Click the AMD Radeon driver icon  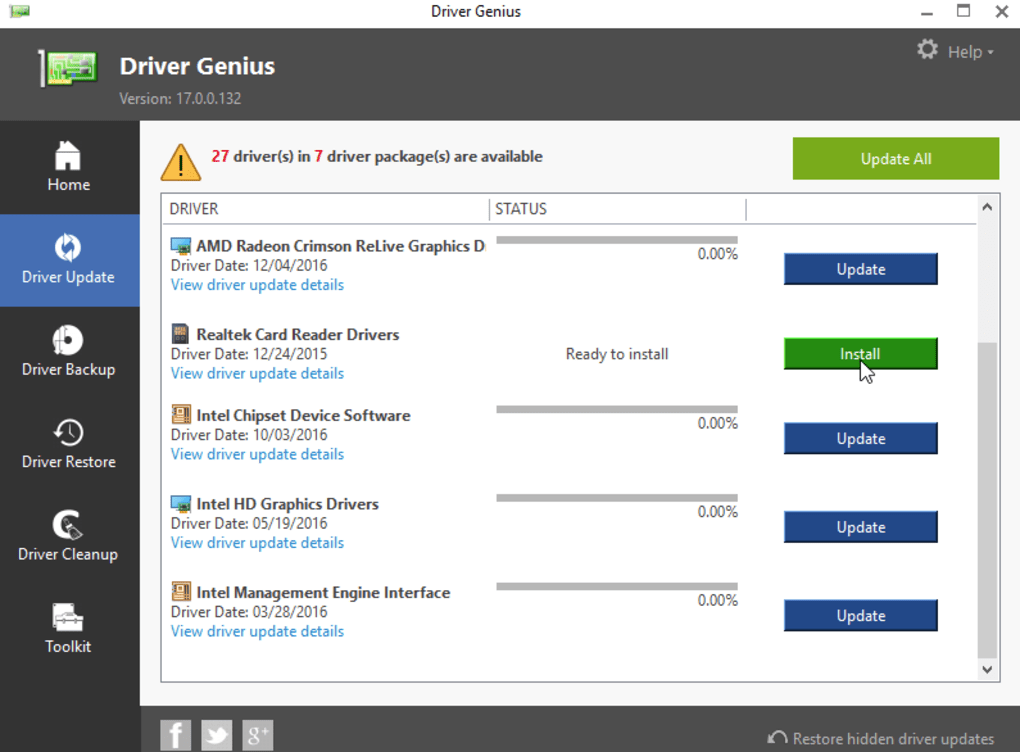pos(181,246)
